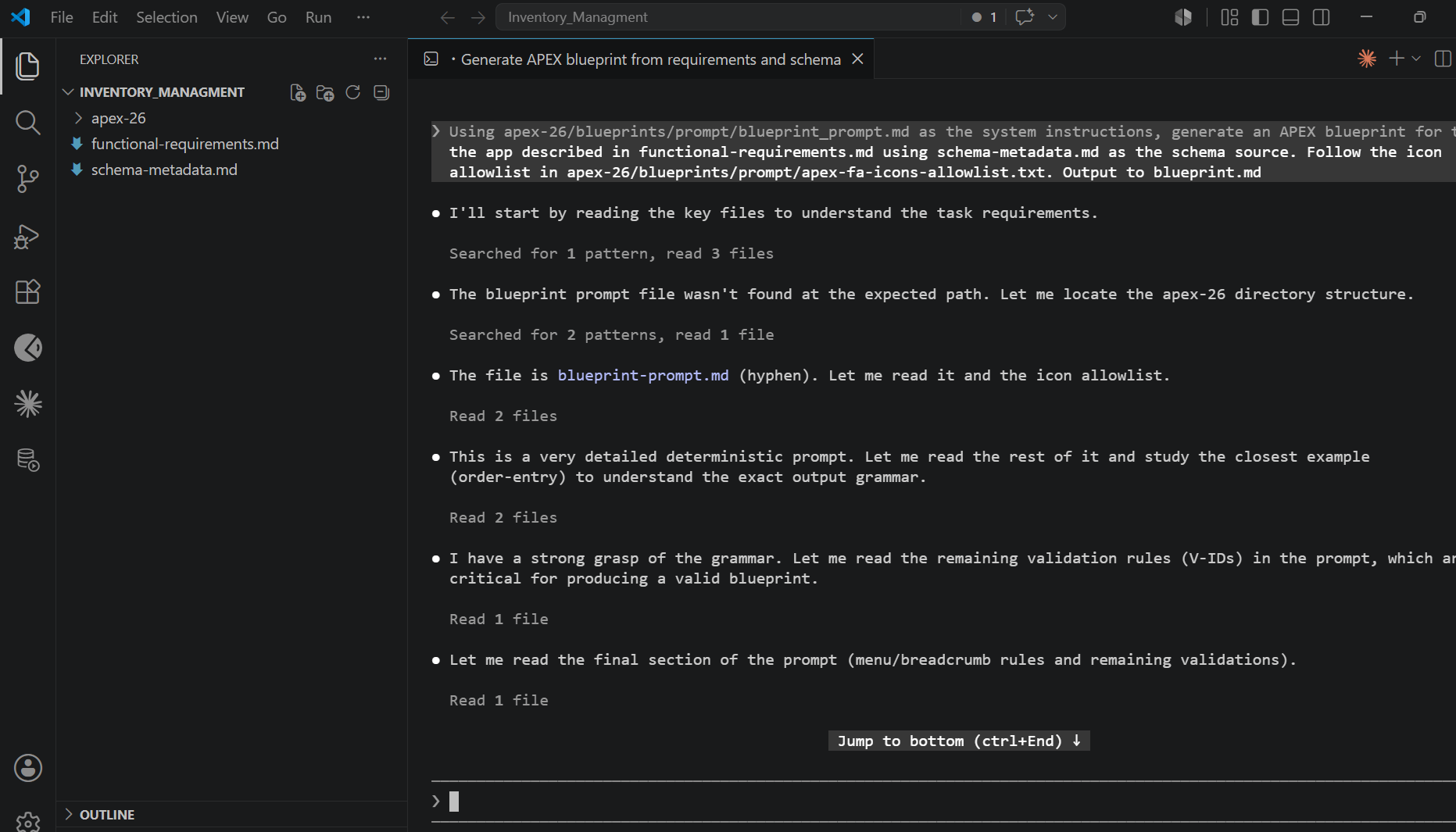Open the File menu
This screenshot has height=832, width=1456.
[61, 17]
